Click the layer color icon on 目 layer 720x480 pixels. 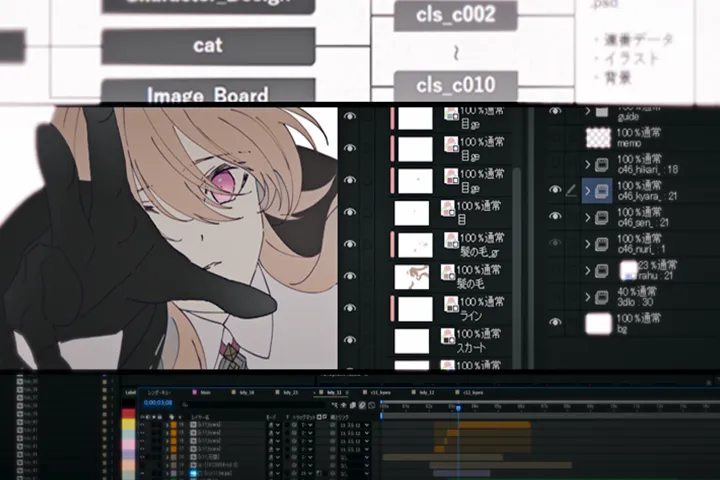448,208
